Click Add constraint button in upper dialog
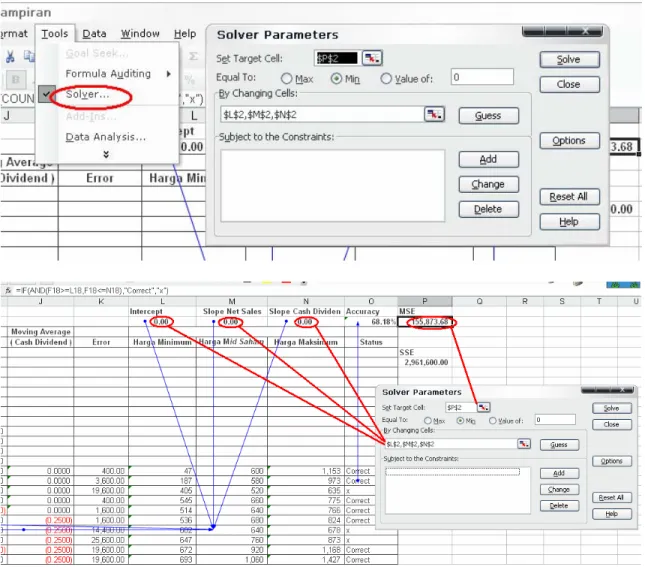This screenshot has width=645, height=567. 488,159
